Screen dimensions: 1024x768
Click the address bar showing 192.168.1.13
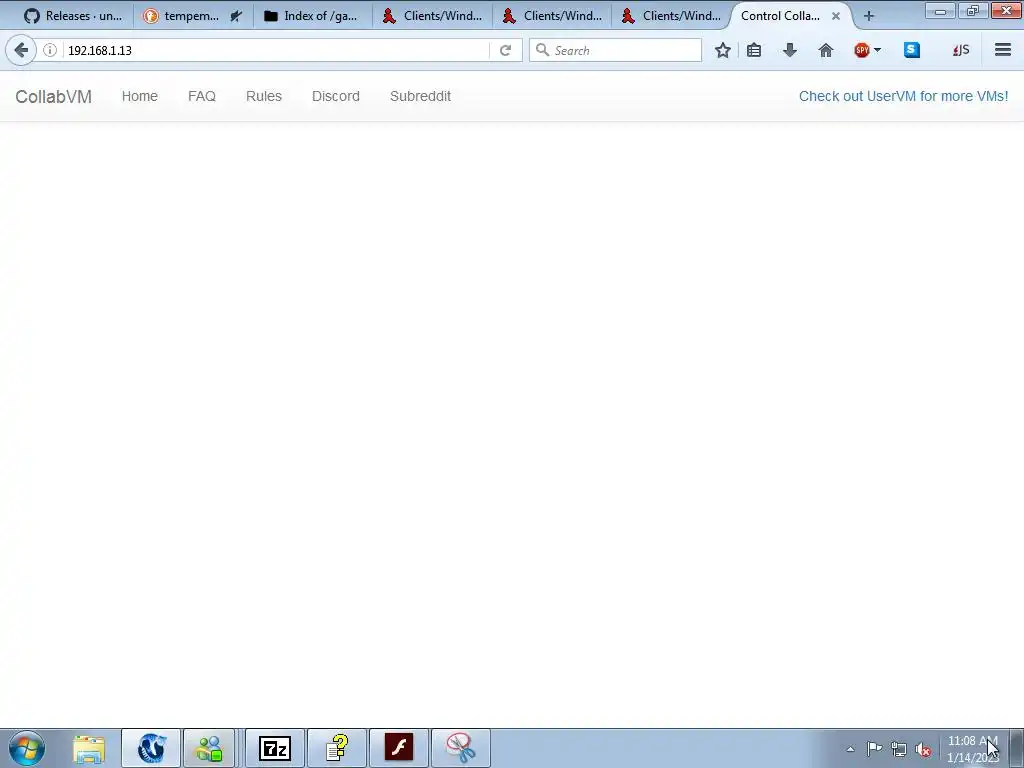[274, 50]
